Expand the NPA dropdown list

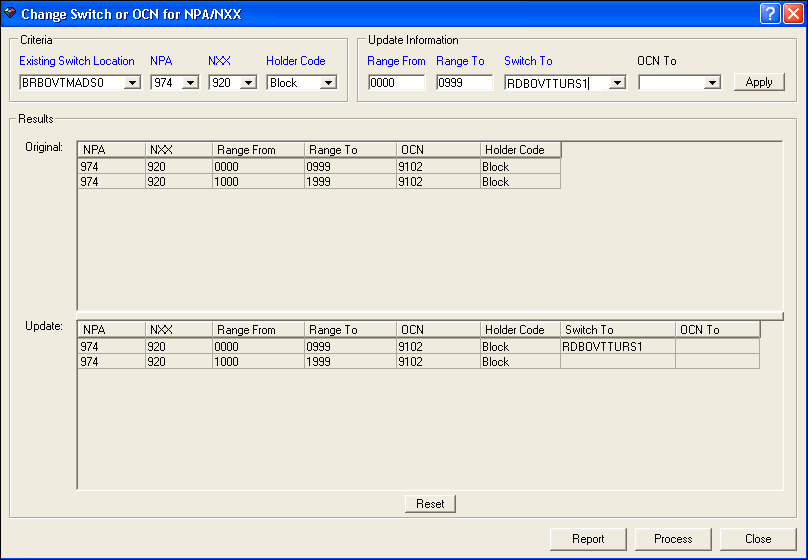click(189, 83)
